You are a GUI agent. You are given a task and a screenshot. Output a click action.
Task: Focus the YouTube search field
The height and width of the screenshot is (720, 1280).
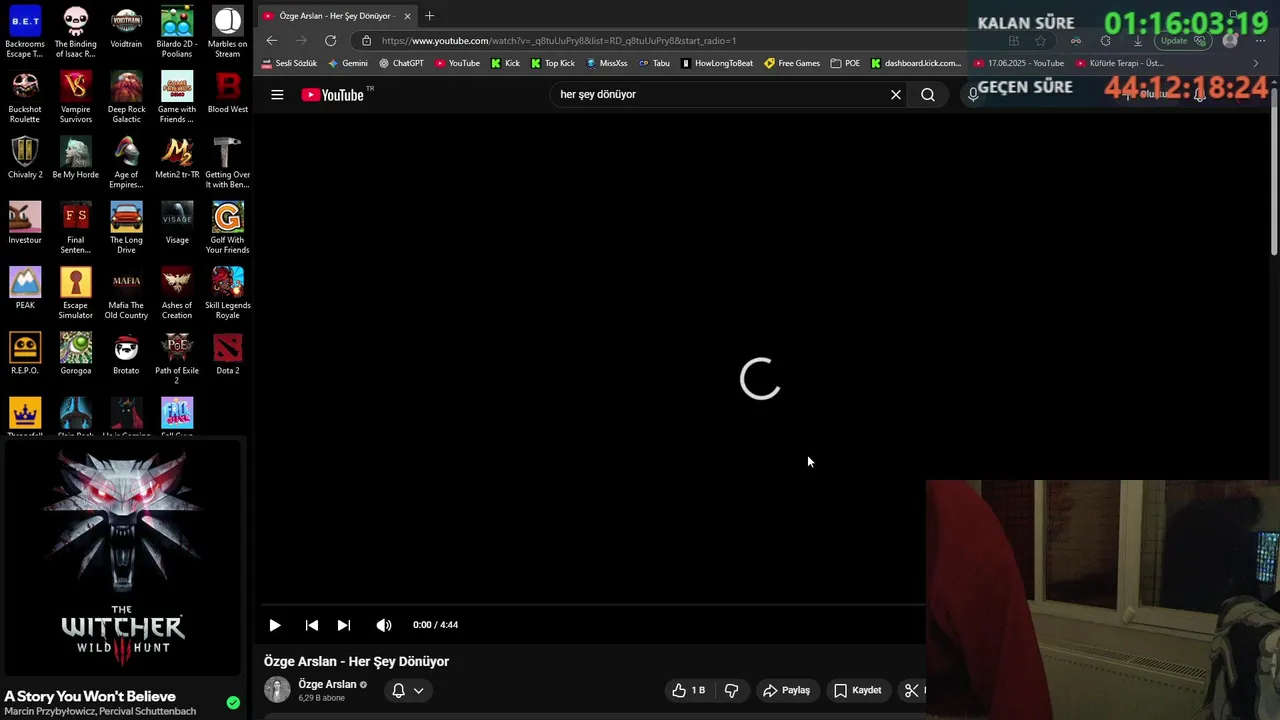pyautogui.click(x=720, y=95)
